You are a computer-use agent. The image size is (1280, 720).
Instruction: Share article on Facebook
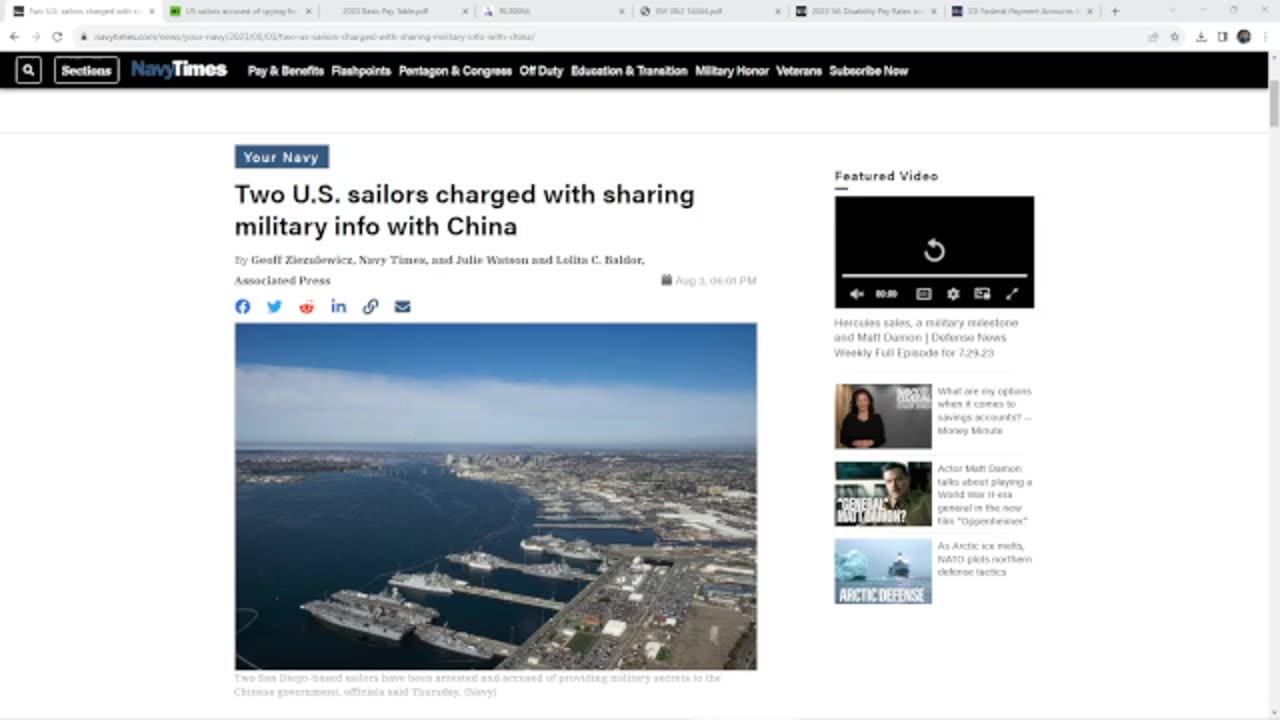click(x=243, y=307)
